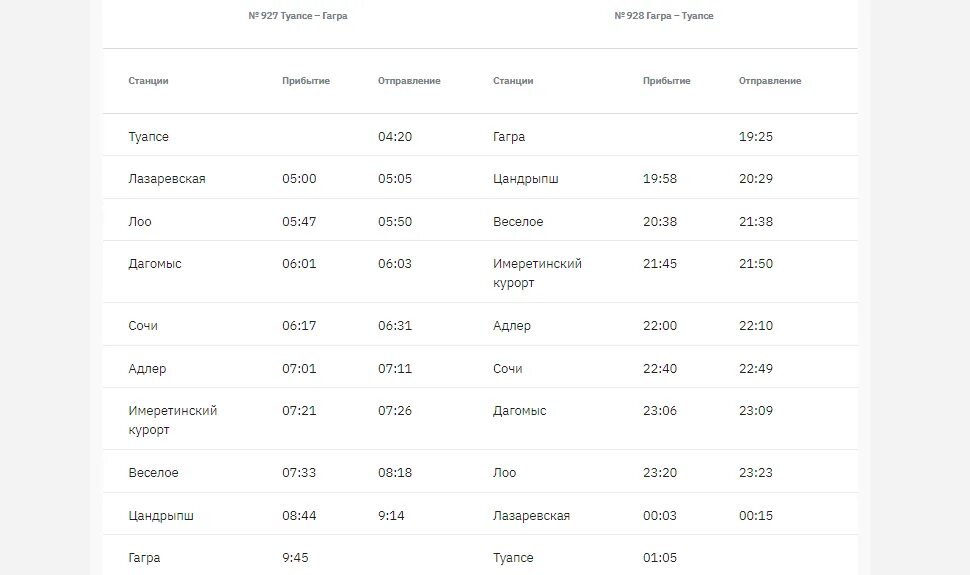Select the Лоо arrival time 05:47
The width and height of the screenshot is (970, 575).
(299, 222)
